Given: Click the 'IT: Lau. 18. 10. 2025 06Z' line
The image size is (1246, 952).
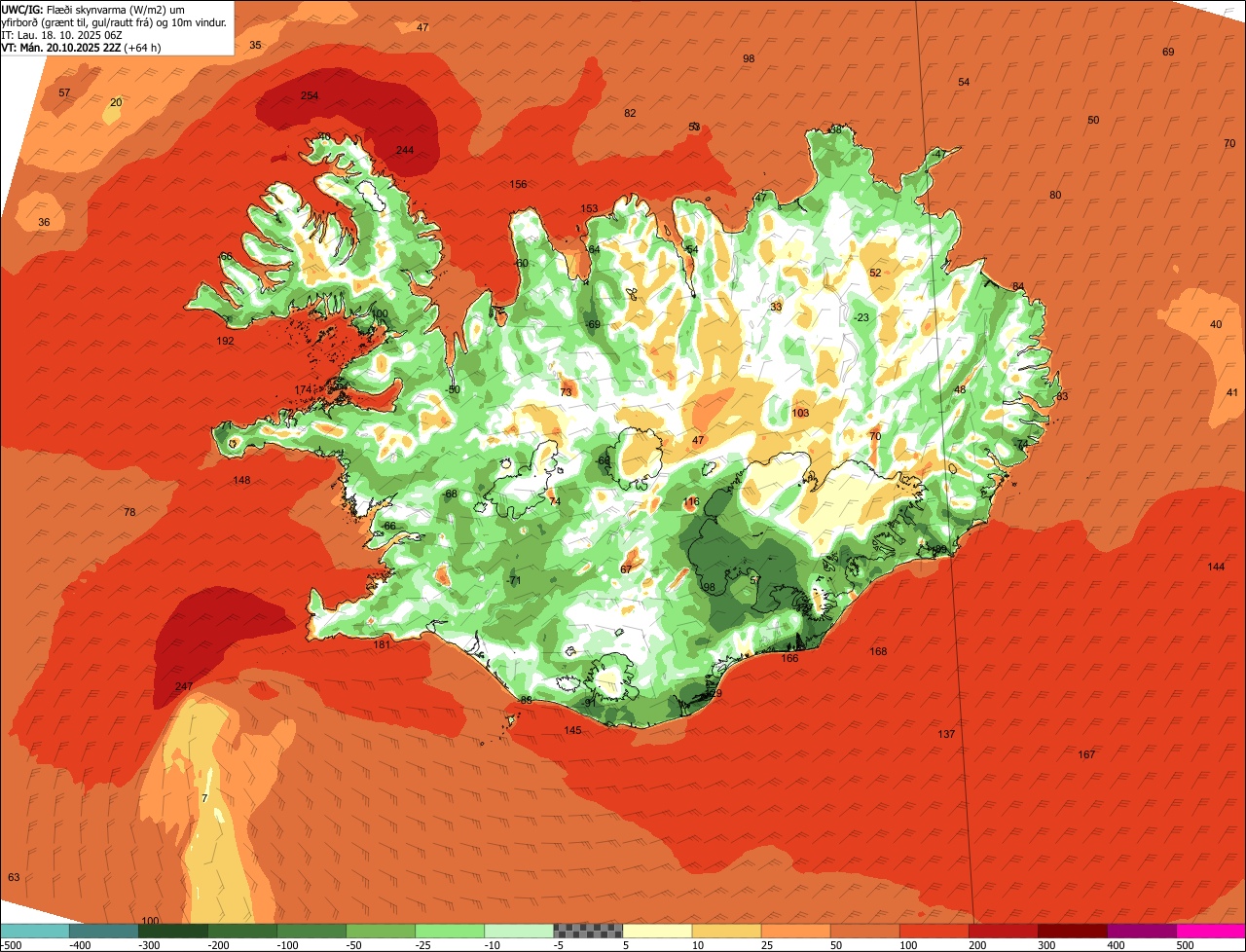Looking at the screenshot, I should [60, 34].
